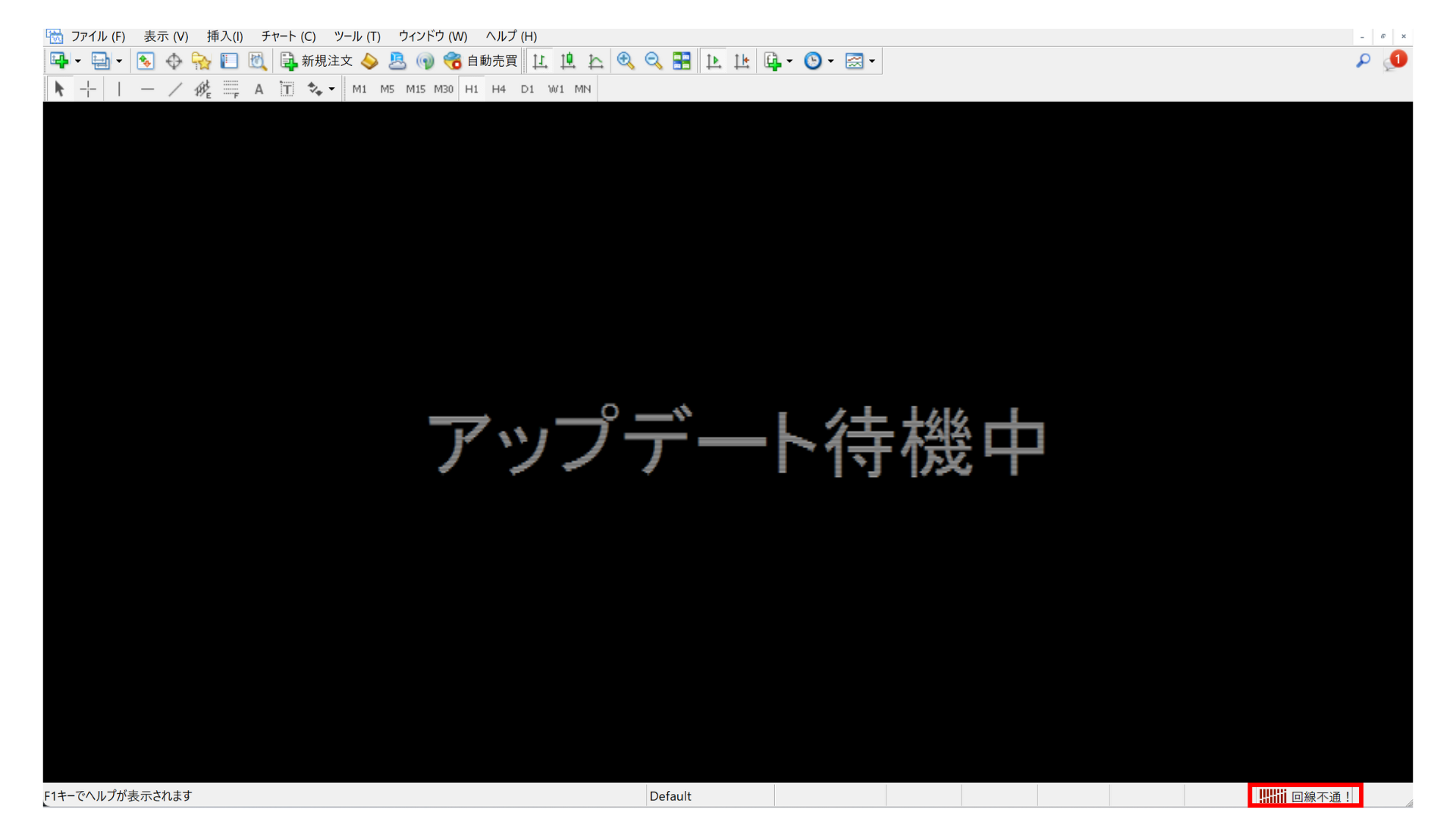Toggle chart auto scroll

pos(713,61)
